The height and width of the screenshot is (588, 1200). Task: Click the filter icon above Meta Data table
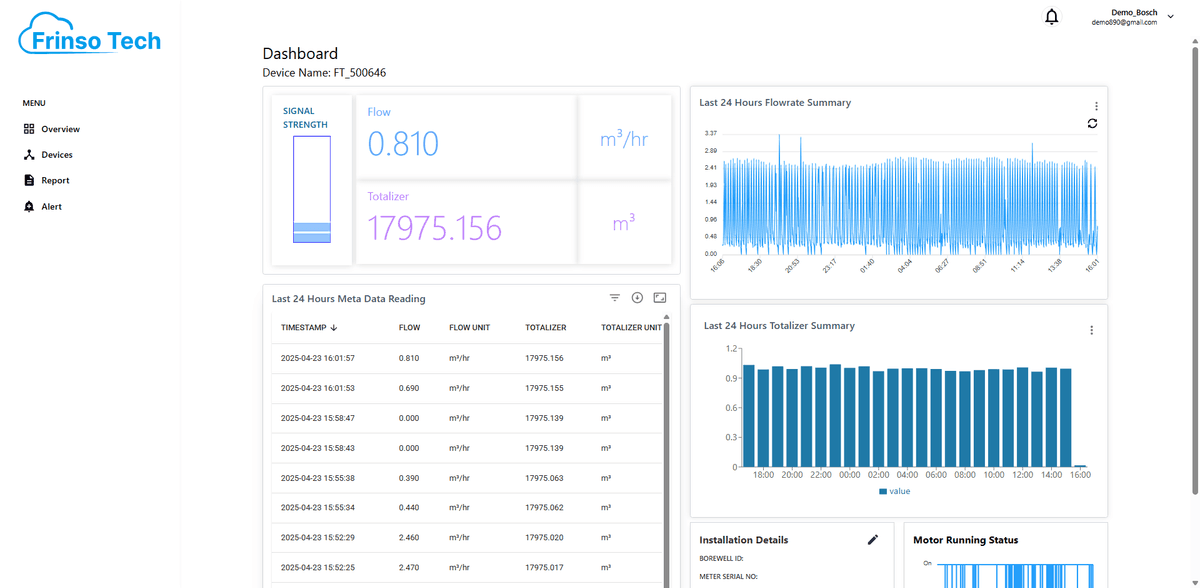coord(615,298)
